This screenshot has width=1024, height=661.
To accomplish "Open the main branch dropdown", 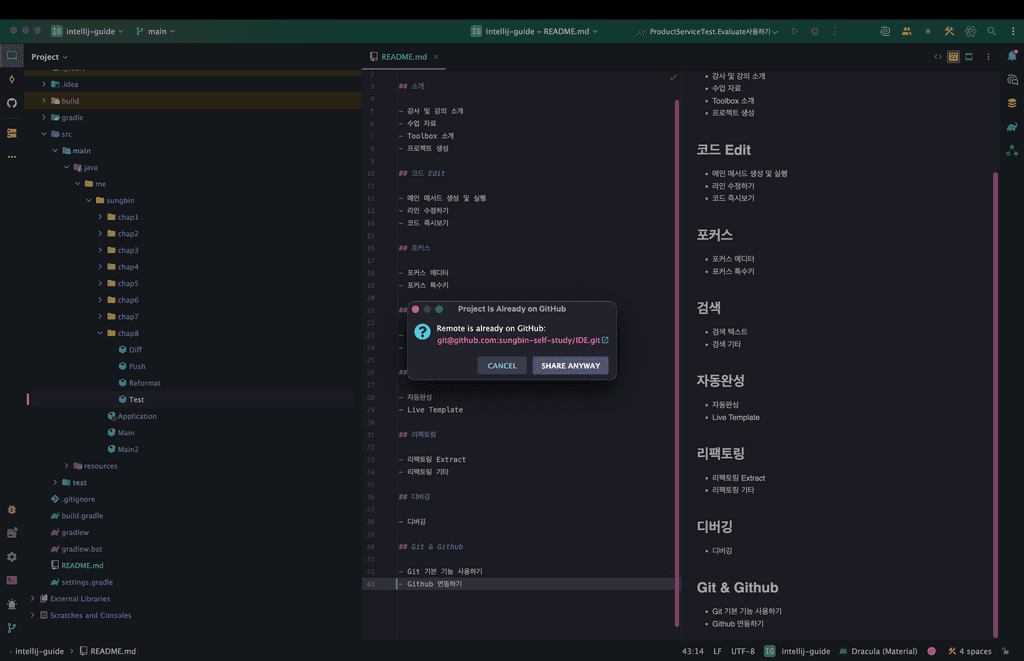I will tap(155, 32).
